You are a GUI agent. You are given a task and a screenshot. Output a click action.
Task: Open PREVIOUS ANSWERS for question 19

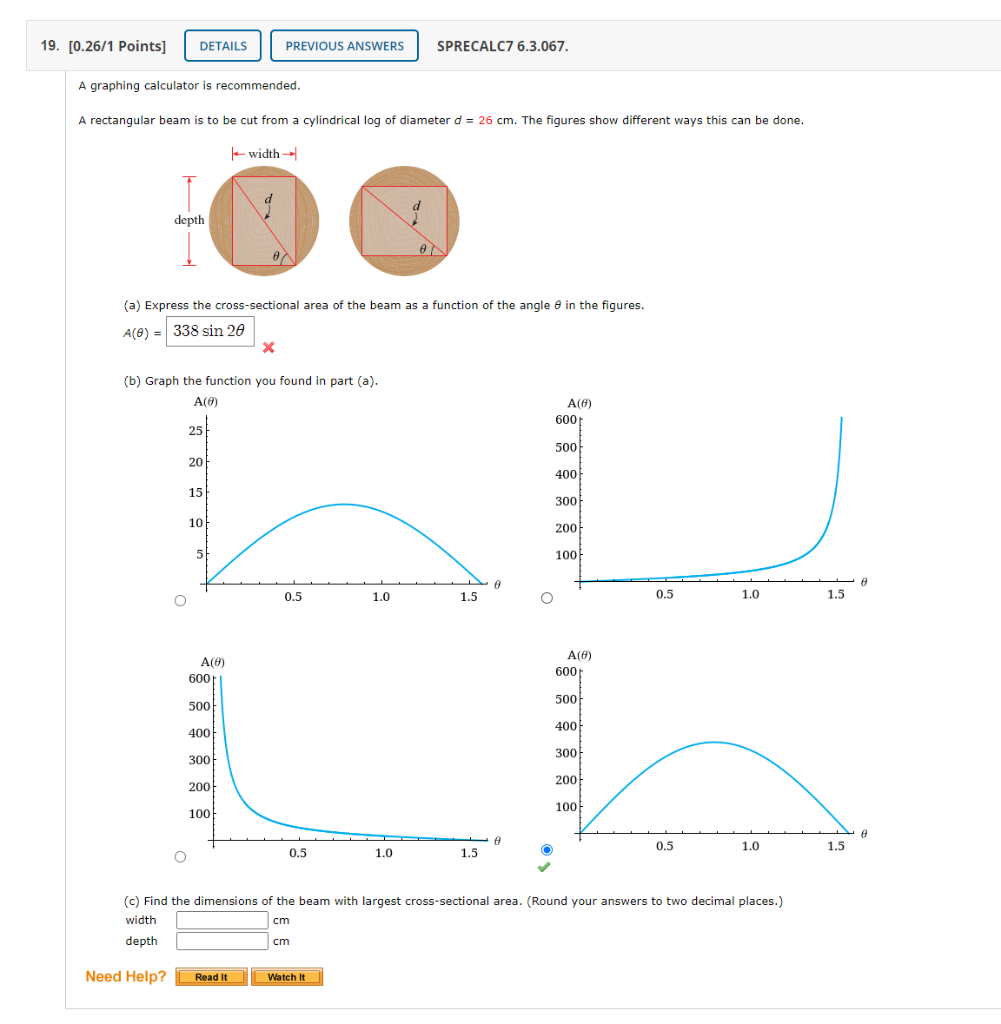point(344,46)
